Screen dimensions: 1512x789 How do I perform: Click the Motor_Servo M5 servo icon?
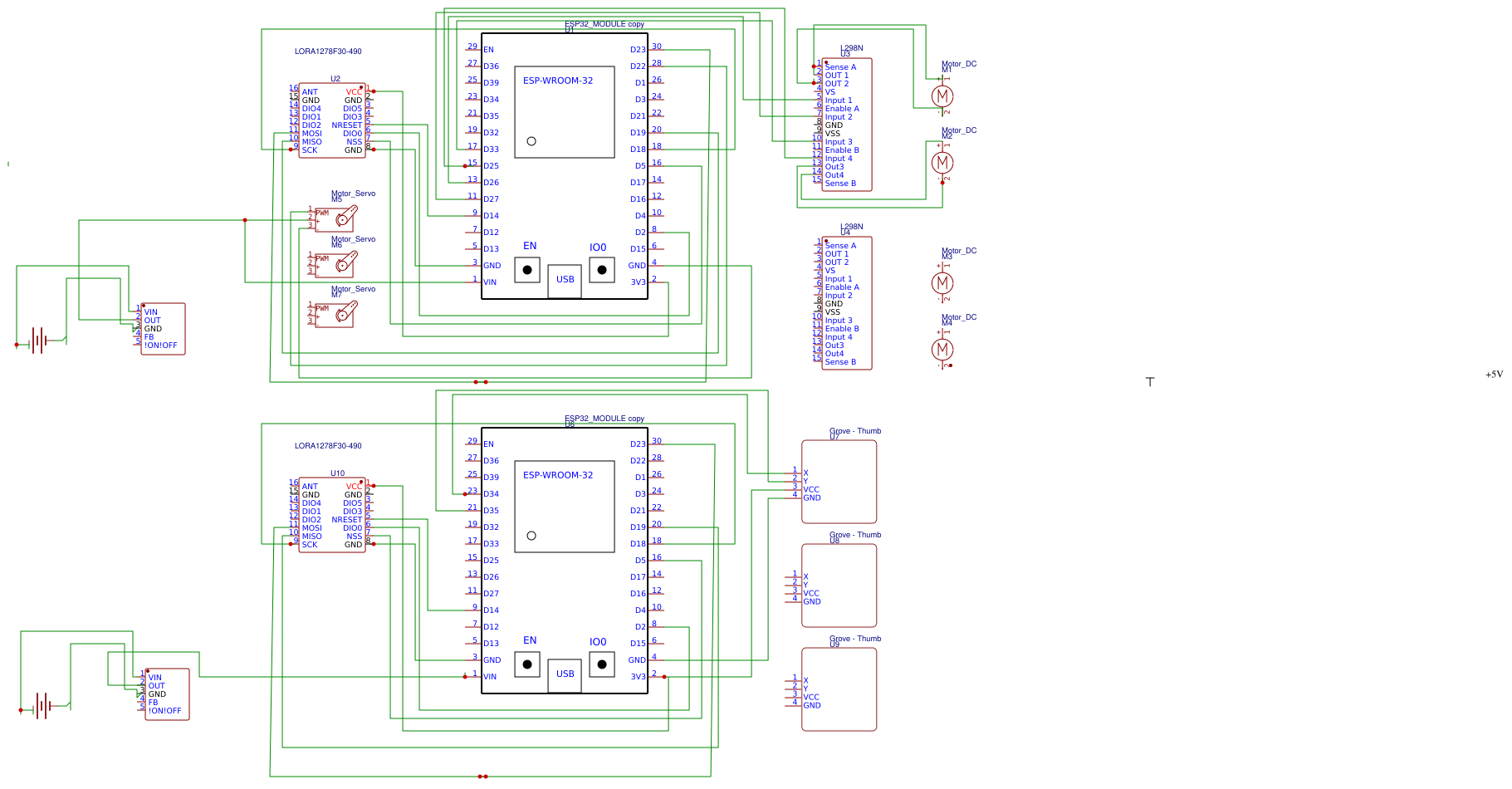[335, 218]
